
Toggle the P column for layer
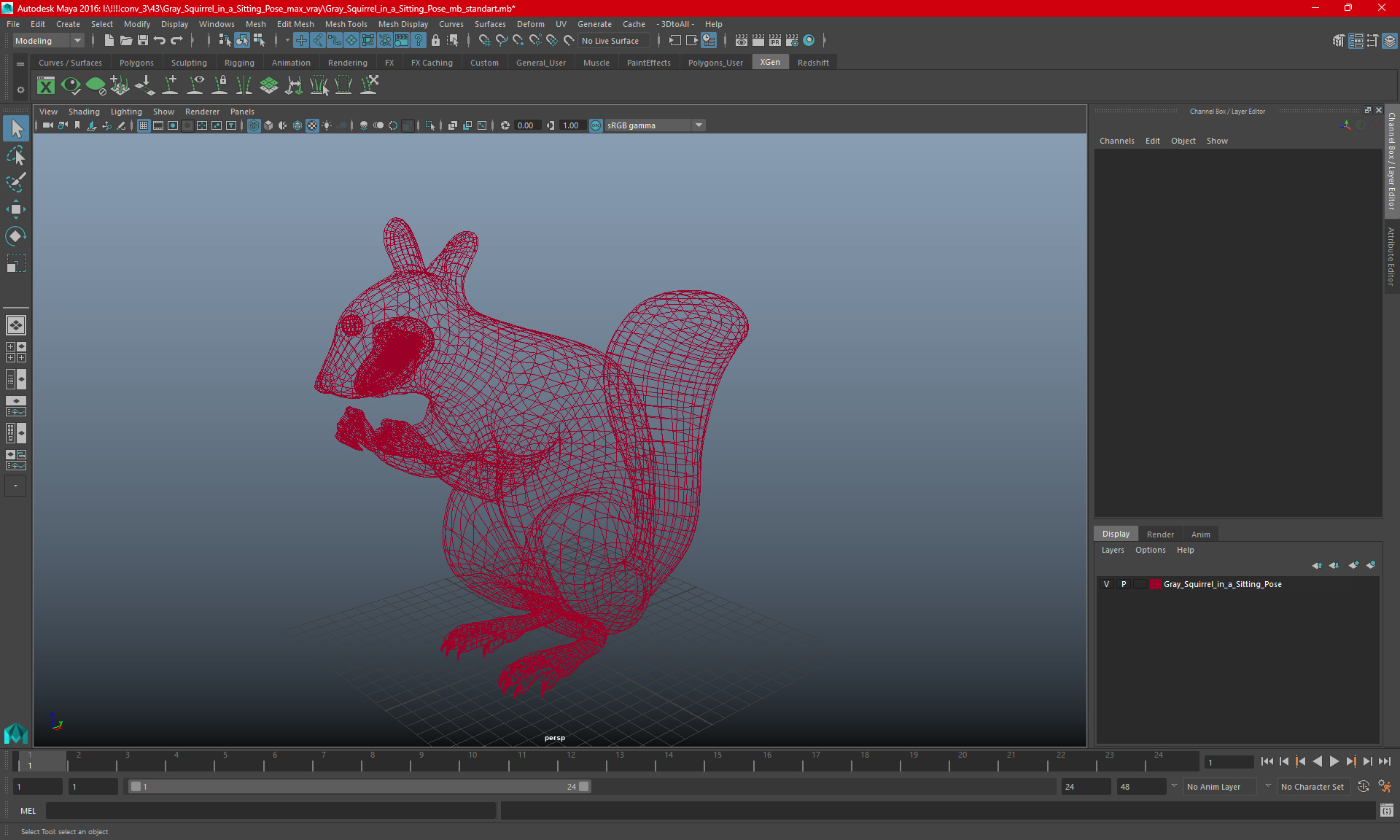click(x=1123, y=584)
